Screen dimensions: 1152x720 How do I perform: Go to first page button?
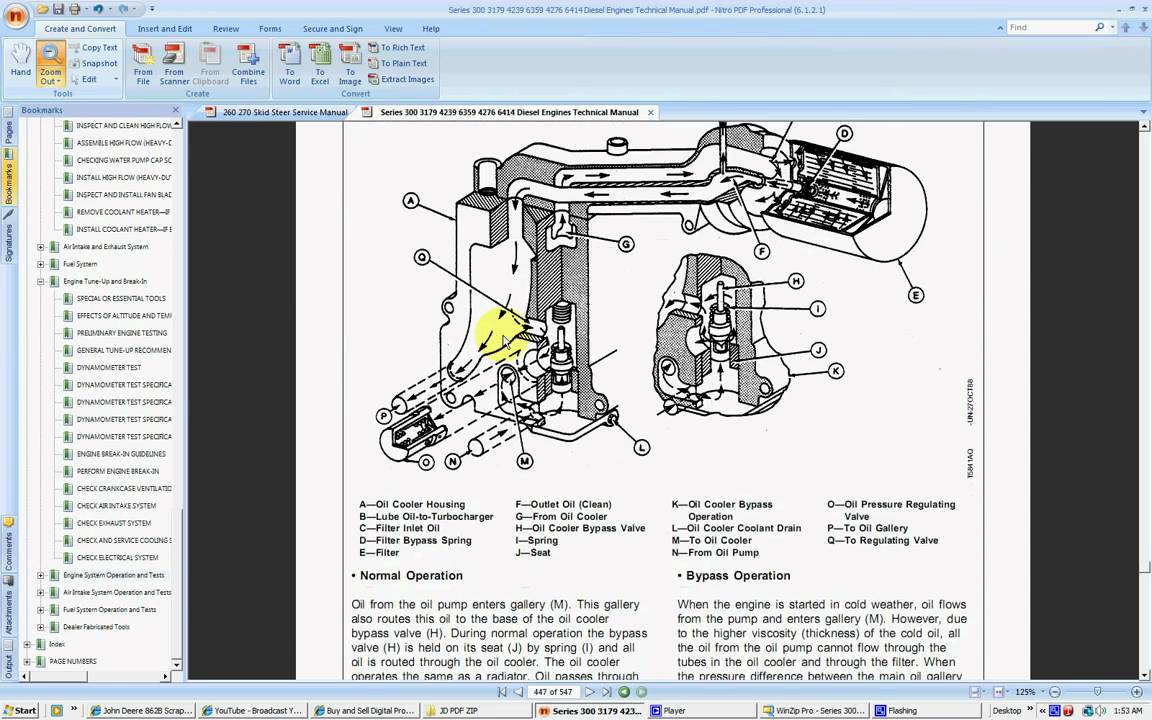point(502,692)
